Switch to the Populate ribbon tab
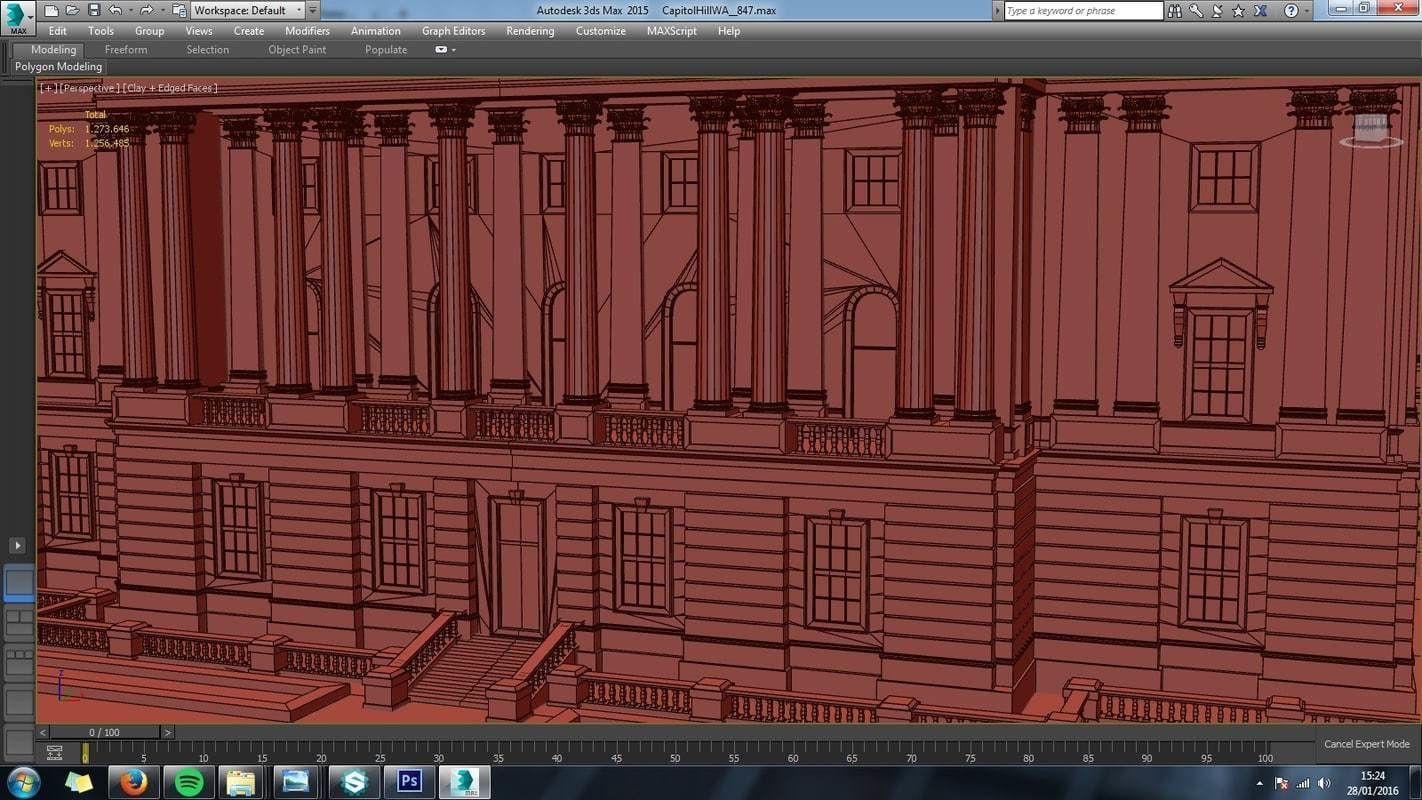Screen dimensions: 1422x800 (386, 50)
